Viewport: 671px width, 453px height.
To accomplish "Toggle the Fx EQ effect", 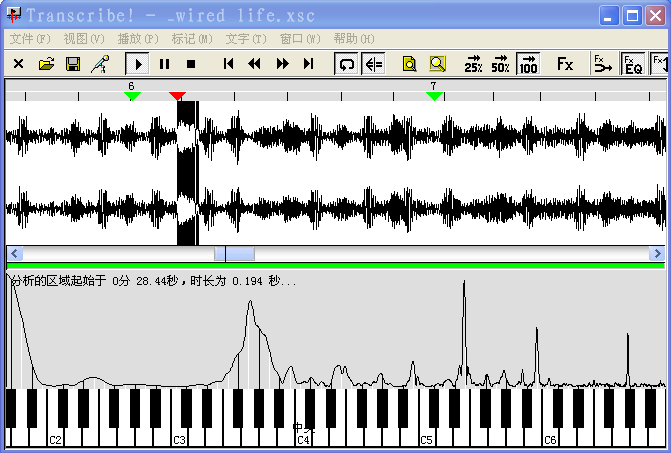I will coord(633,64).
